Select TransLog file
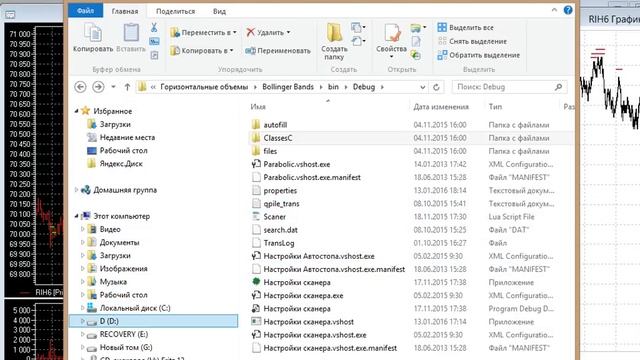 click(x=279, y=243)
